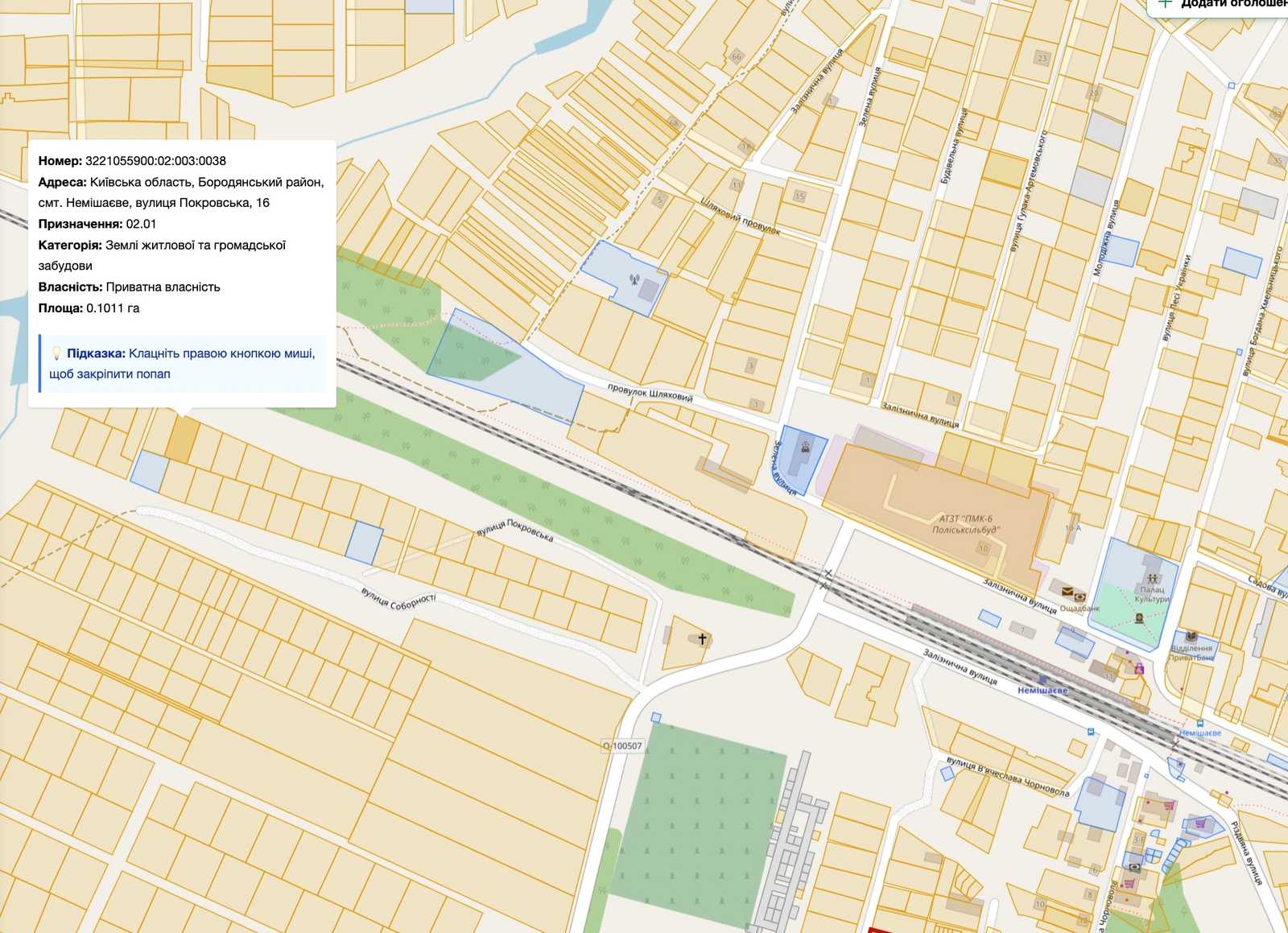
Task: Click the Ощадбанк bank icon
Action: 1080,597
